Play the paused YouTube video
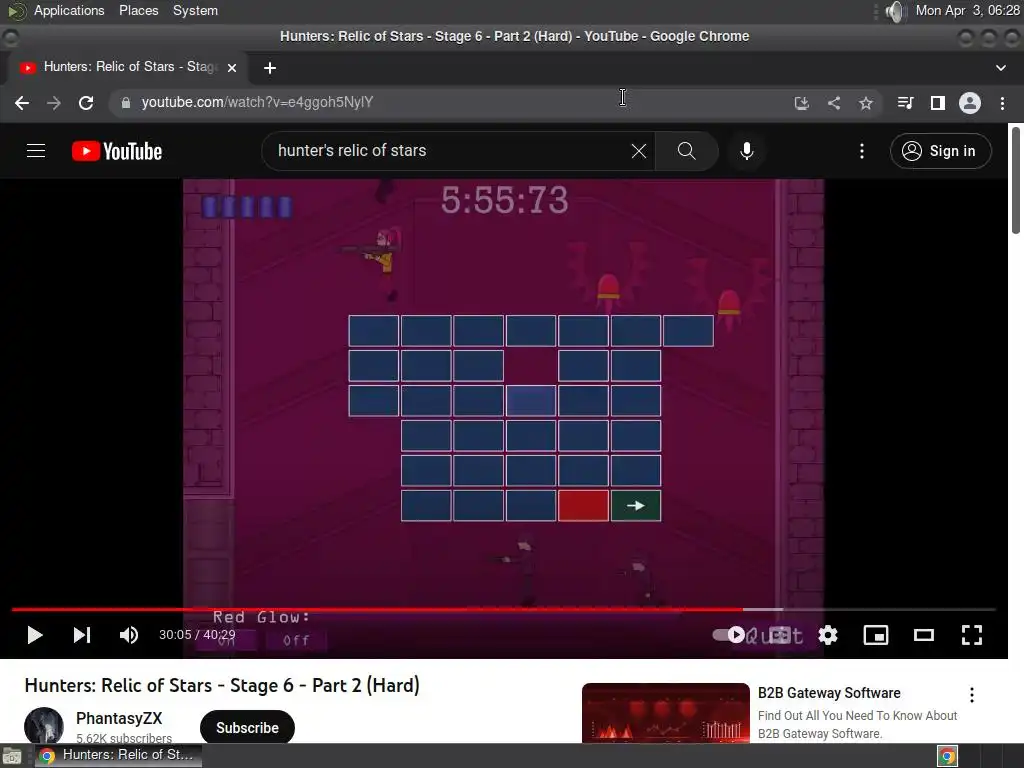The width and height of the screenshot is (1024, 768). (x=35, y=635)
